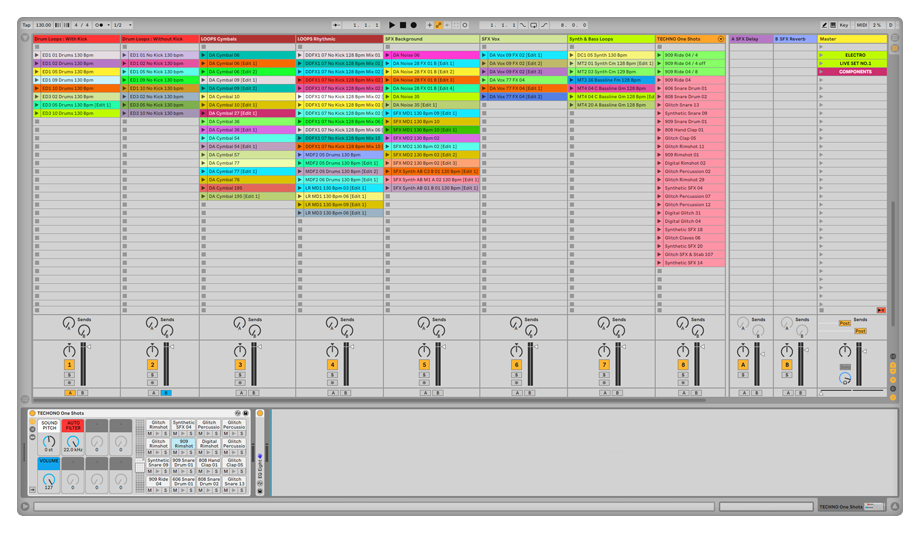This screenshot has height=533, width=920.
Task: Show or hide the rack devices
Action: (x=32, y=437)
